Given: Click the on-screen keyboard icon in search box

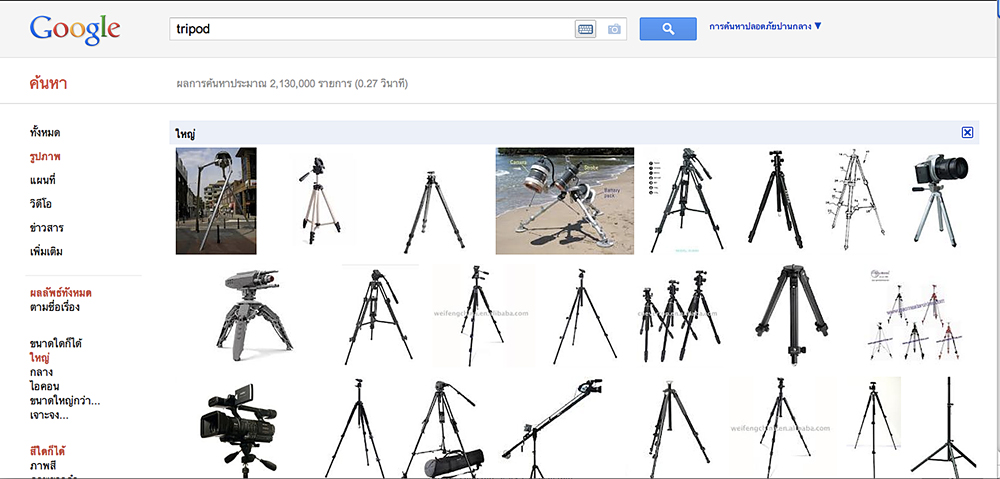Looking at the screenshot, I should click(x=585, y=29).
